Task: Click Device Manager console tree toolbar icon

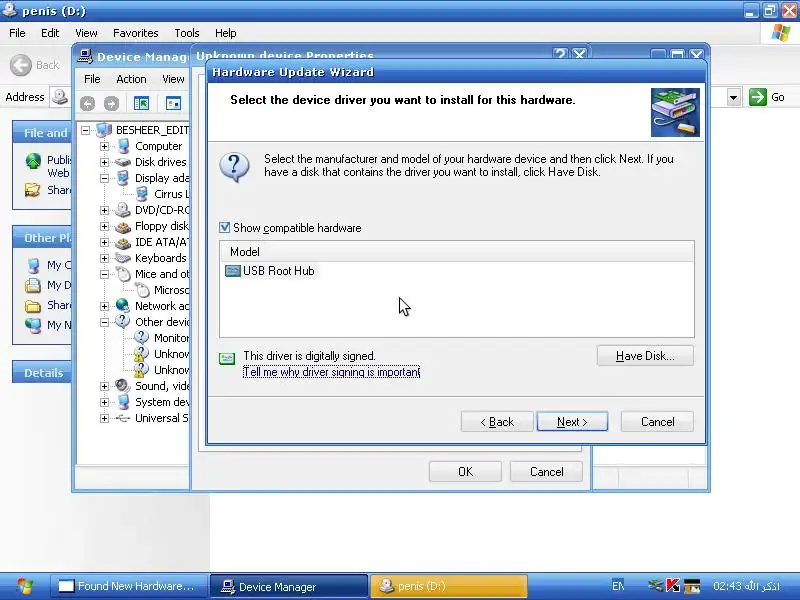Action: click(x=141, y=104)
